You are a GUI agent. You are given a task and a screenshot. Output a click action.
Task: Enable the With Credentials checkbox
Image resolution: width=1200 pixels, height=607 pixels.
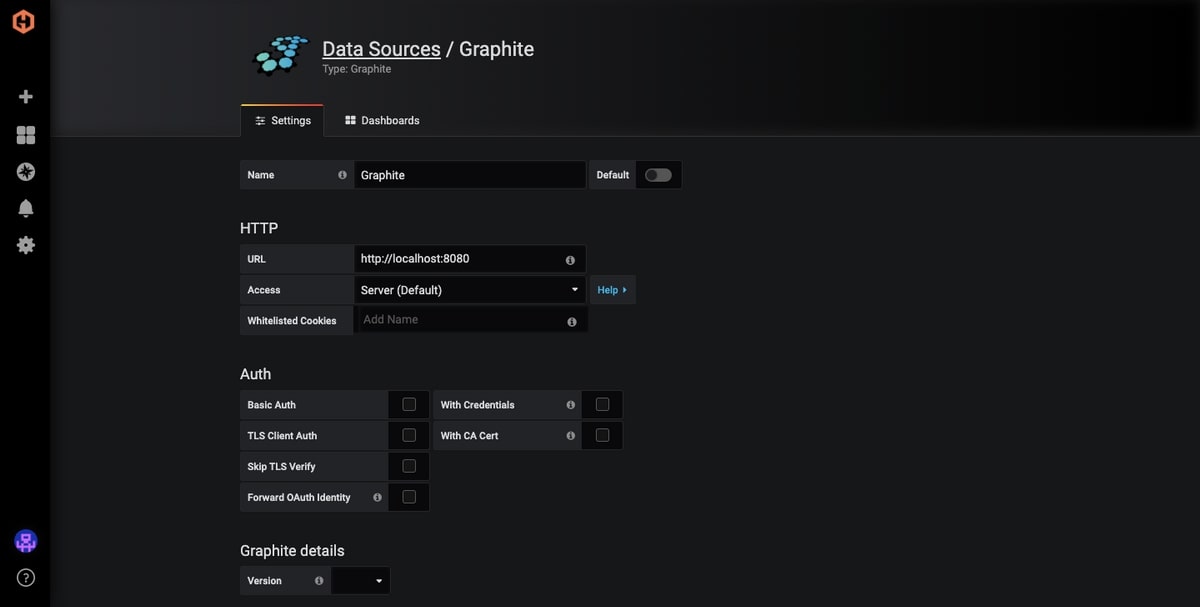[602, 404]
